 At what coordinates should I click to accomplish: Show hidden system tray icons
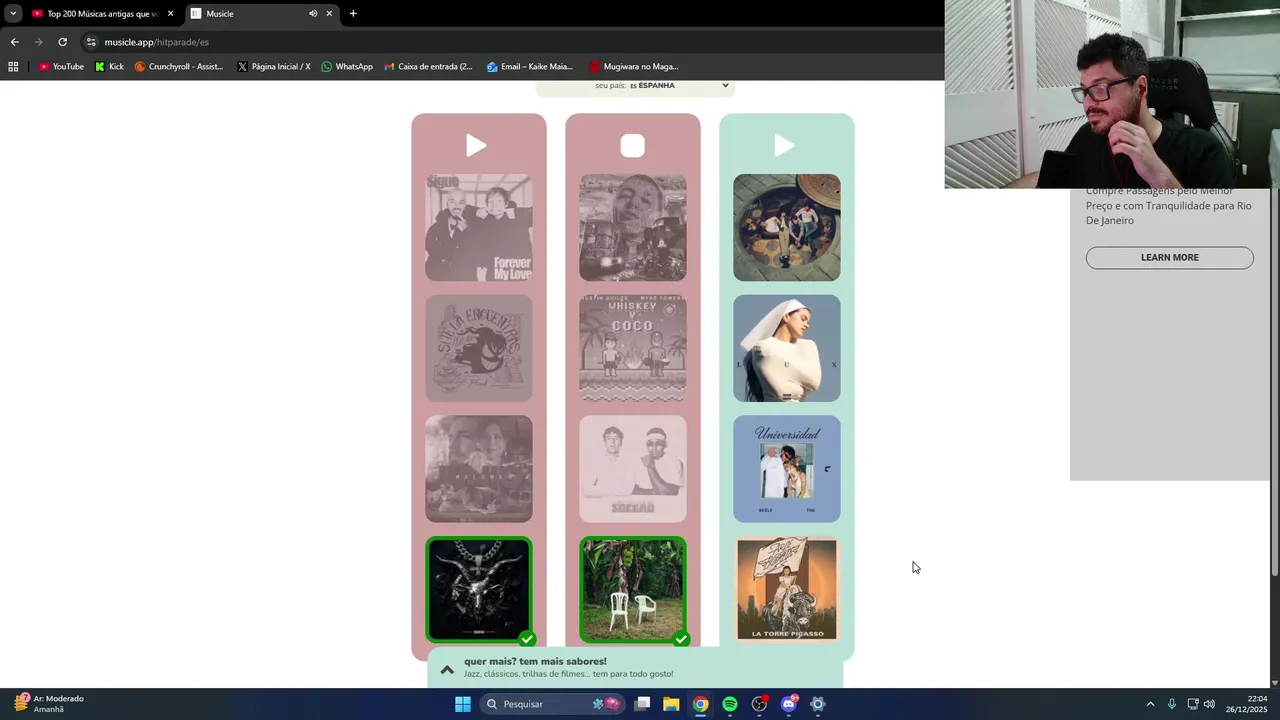pos(1150,704)
